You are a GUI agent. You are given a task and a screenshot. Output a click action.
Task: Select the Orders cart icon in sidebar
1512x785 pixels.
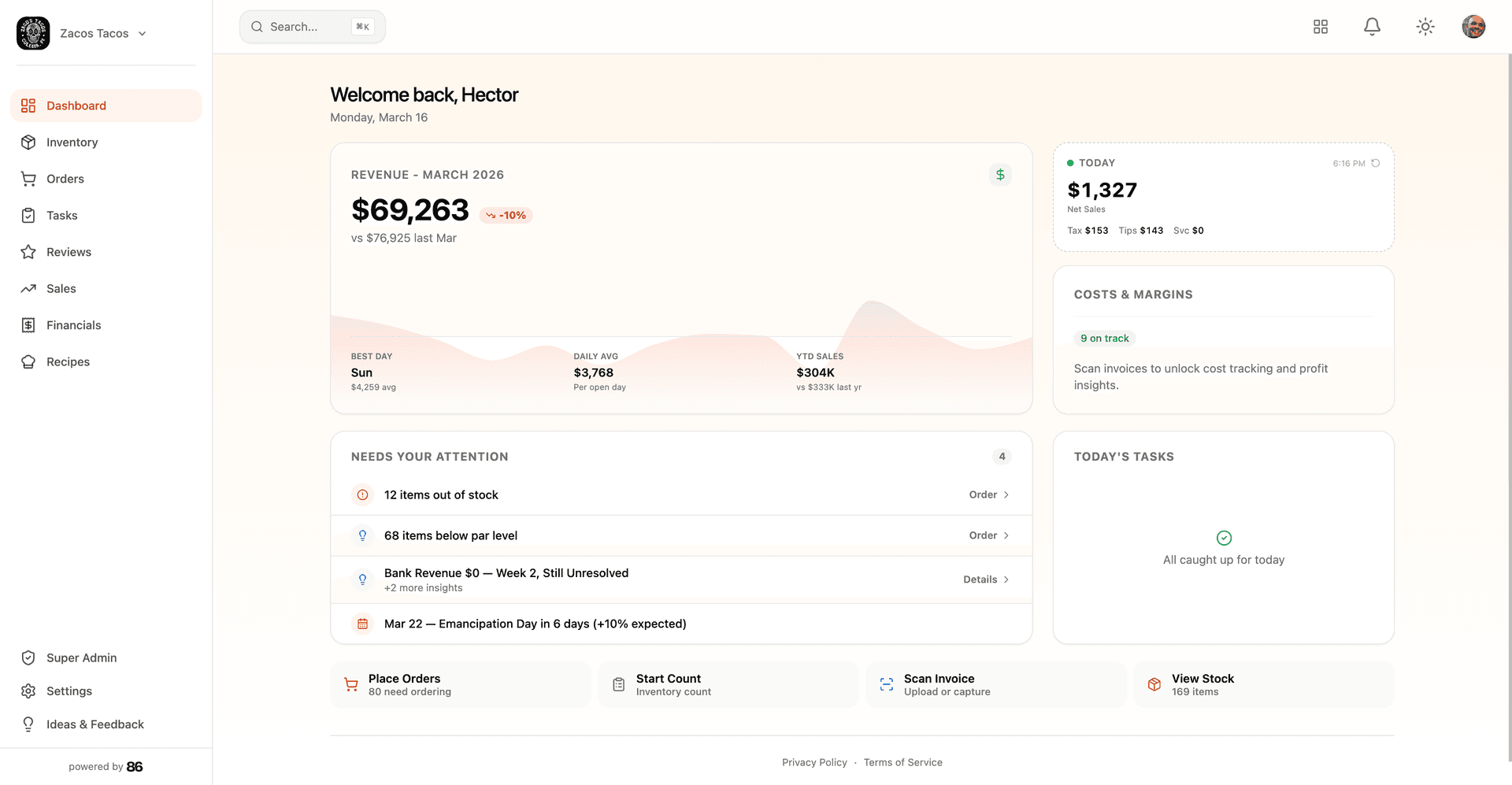click(x=28, y=179)
